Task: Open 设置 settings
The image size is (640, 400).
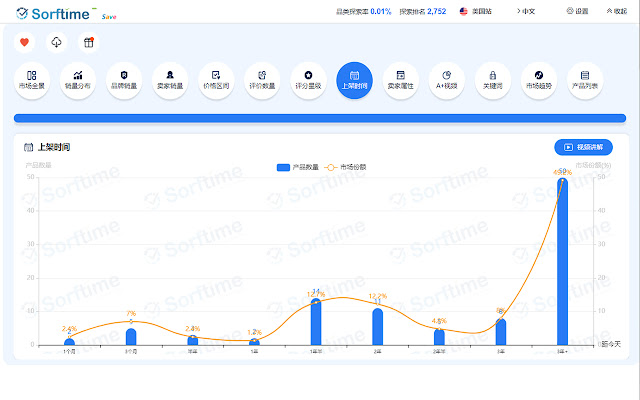Action: [577, 11]
